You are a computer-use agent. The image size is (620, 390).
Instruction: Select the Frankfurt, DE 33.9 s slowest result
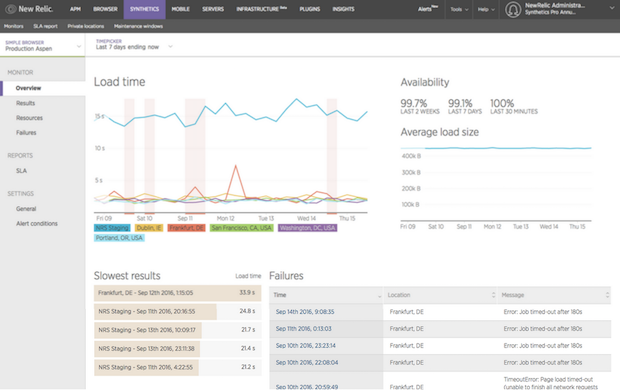[178, 293]
